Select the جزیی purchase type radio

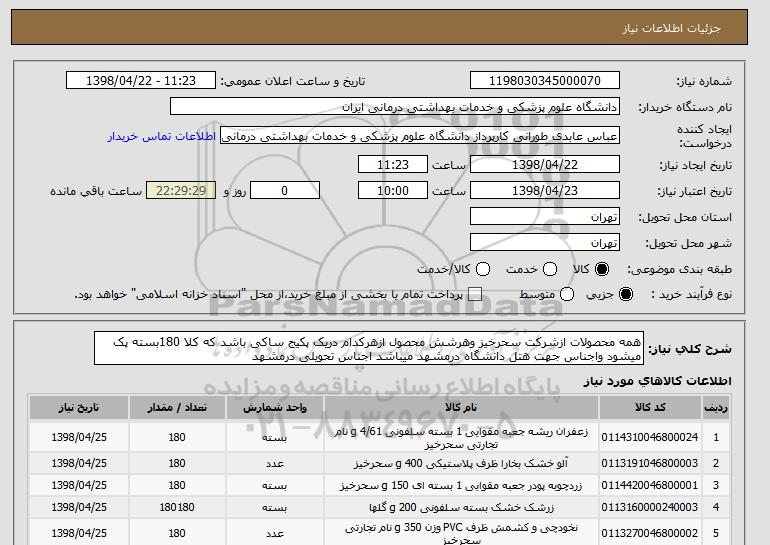[x=626, y=294]
